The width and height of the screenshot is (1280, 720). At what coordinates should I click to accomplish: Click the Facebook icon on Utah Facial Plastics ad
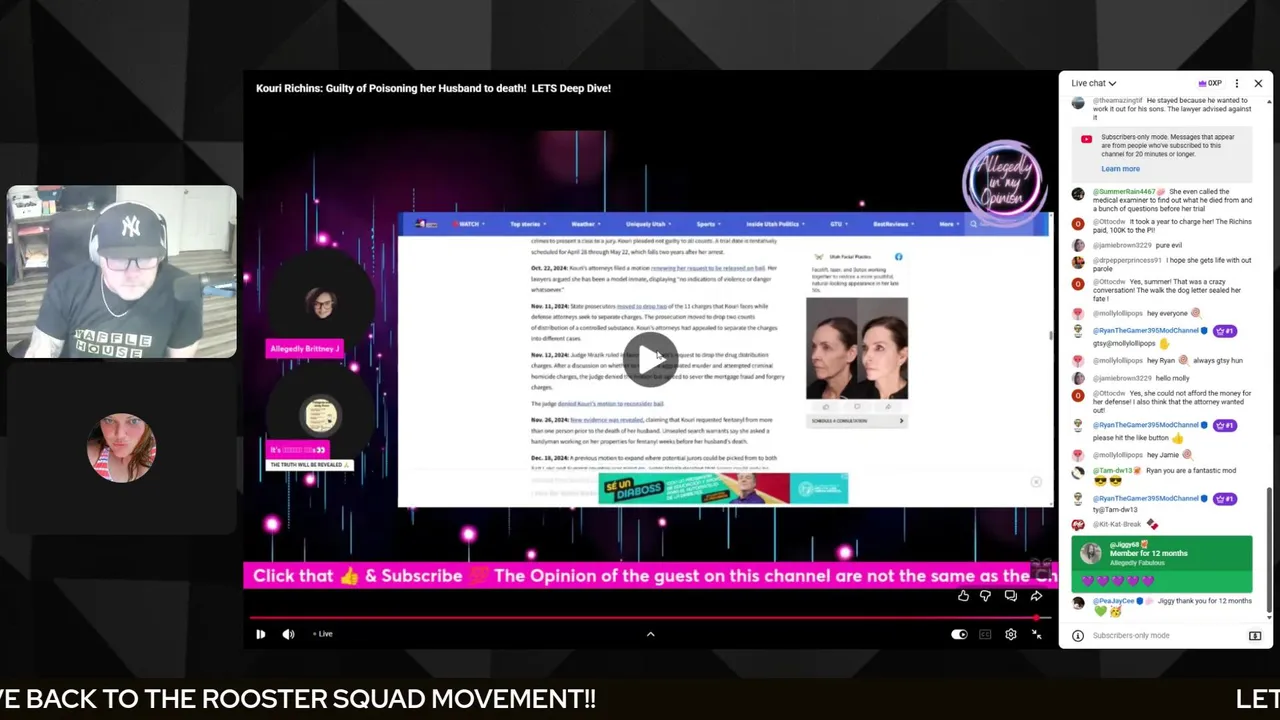[898, 257]
